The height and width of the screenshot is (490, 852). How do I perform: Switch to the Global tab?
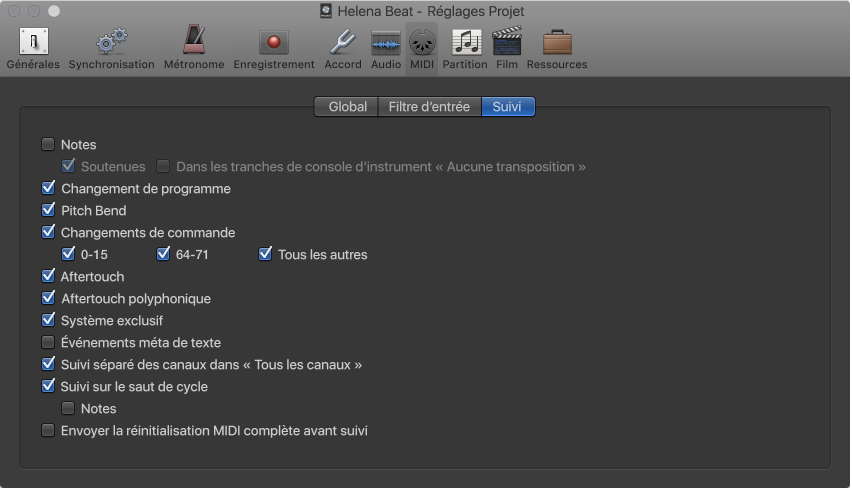coord(347,106)
